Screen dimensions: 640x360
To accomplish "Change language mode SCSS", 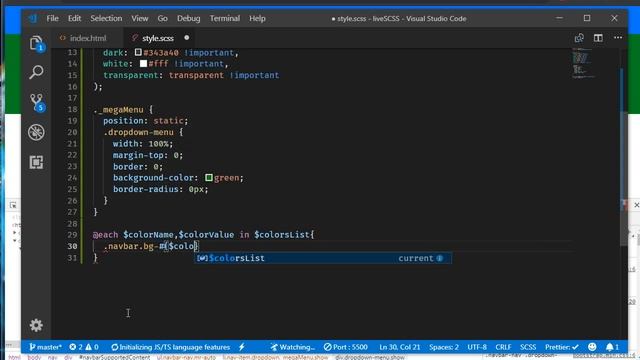I will tap(528, 347).
